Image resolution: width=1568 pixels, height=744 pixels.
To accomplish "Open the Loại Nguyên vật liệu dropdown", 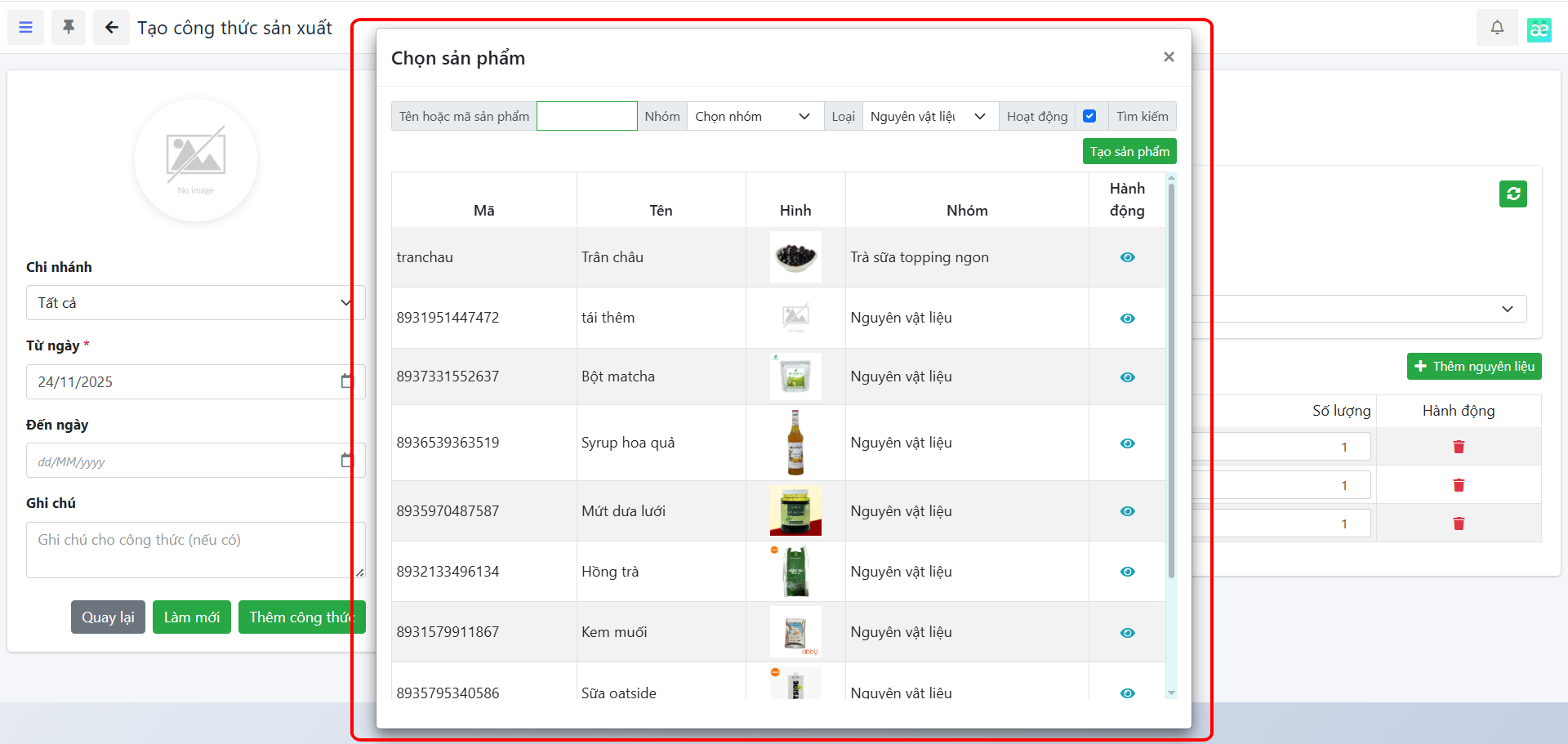I will point(929,117).
